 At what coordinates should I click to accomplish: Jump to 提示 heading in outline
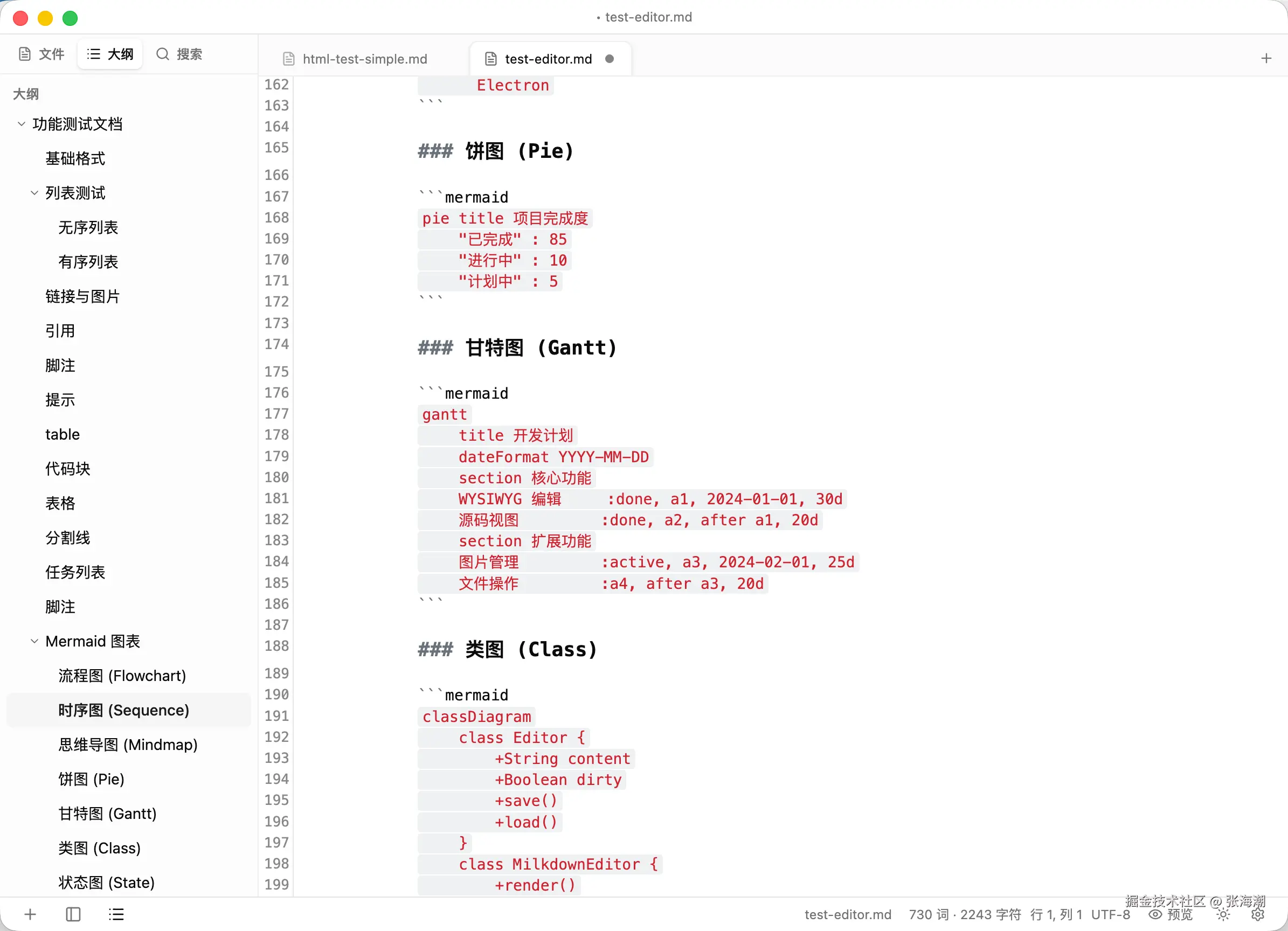(x=60, y=400)
